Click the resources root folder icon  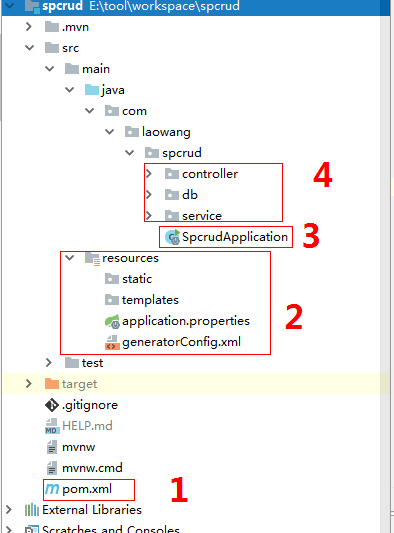[x=92, y=258]
